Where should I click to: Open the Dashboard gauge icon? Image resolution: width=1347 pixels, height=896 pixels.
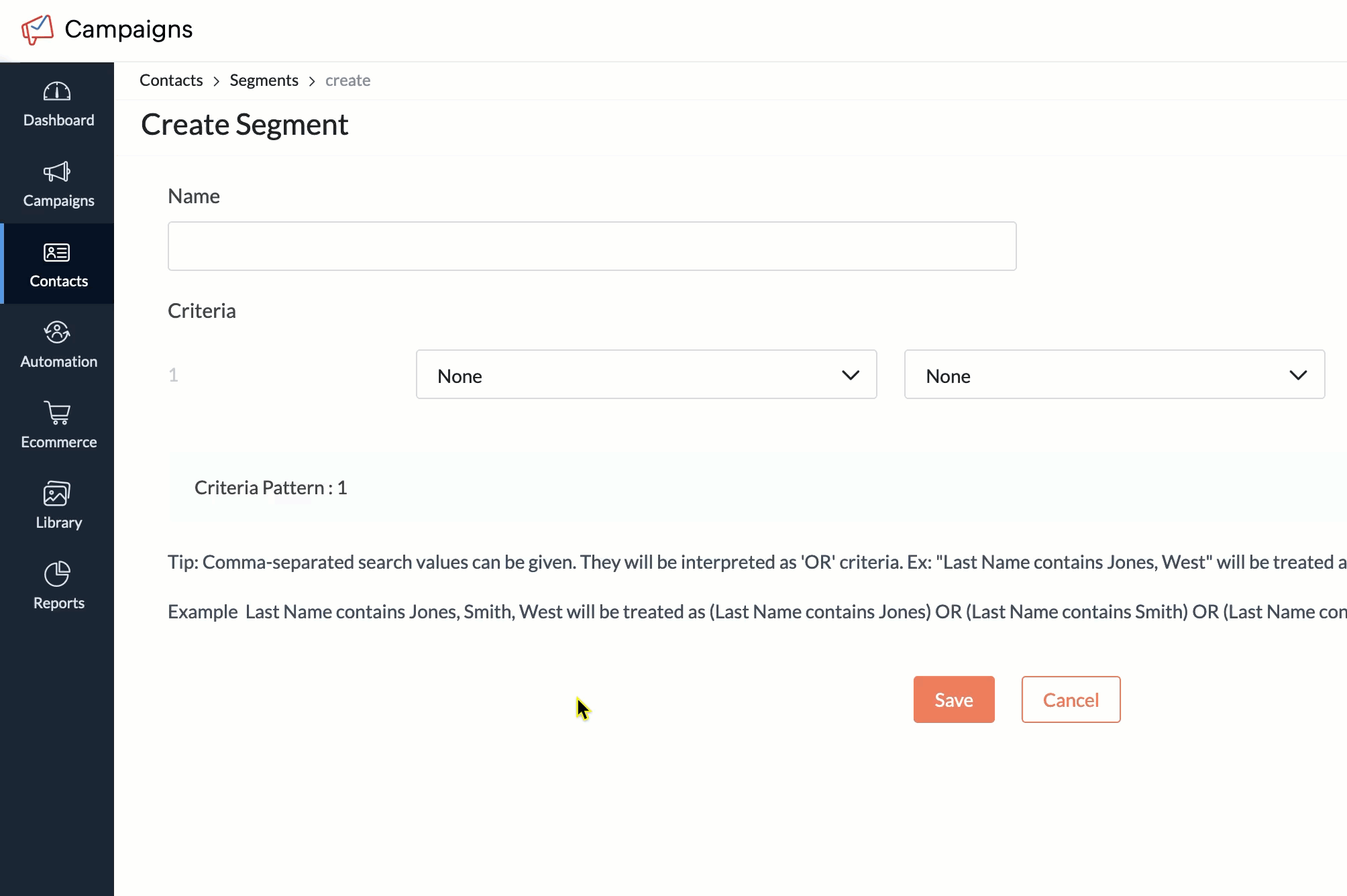coord(57,91)
